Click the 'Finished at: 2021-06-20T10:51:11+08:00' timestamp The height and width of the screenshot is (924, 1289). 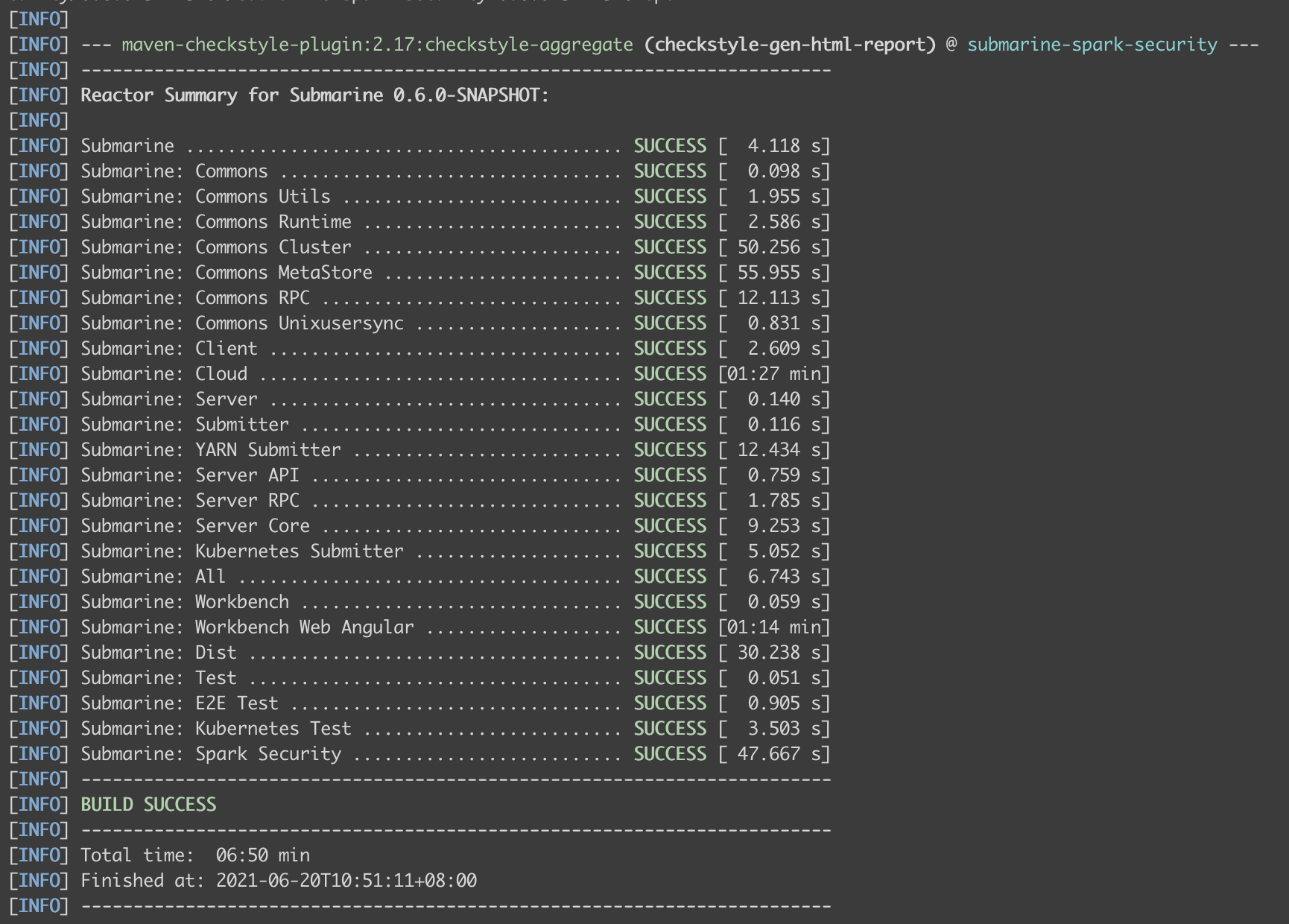click(x=279, y=881)
